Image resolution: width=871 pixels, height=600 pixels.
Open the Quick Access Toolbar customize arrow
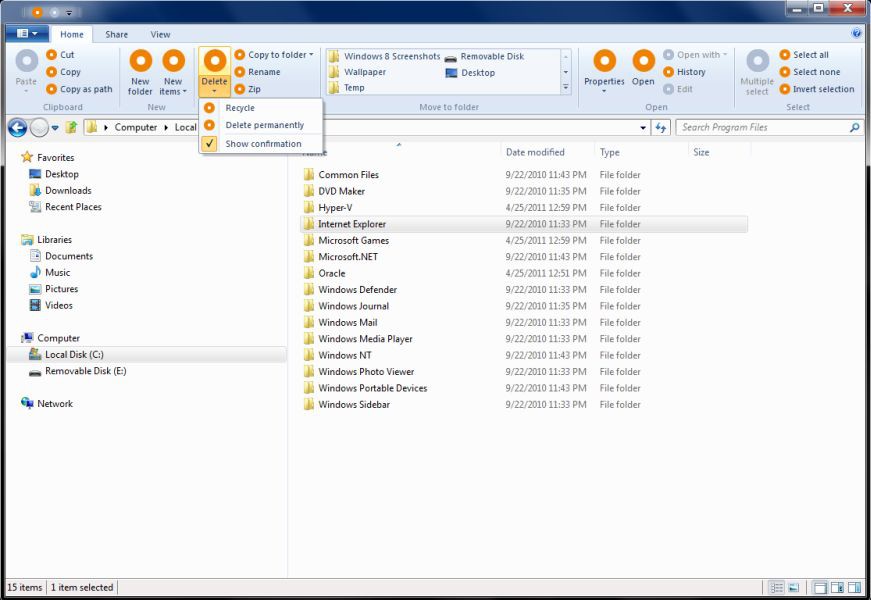click(x=69, y=12)
